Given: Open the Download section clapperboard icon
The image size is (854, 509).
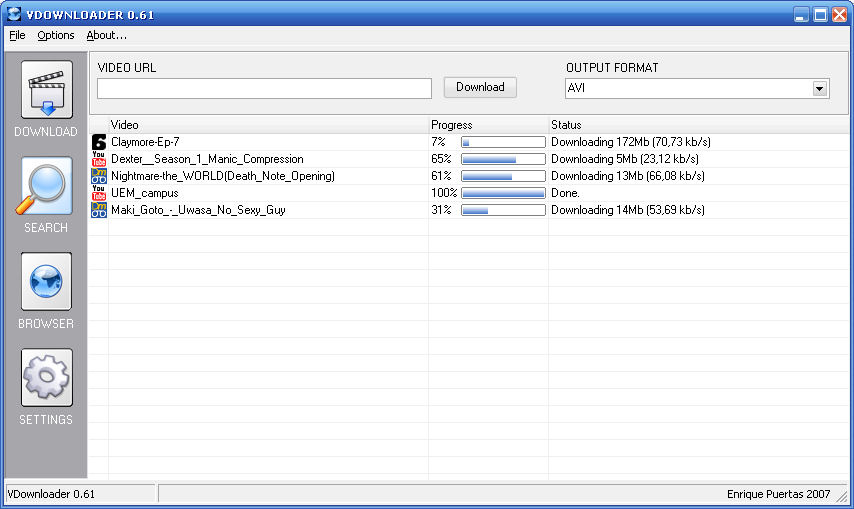Looking at the screenshot, I should tap(47, 90).
